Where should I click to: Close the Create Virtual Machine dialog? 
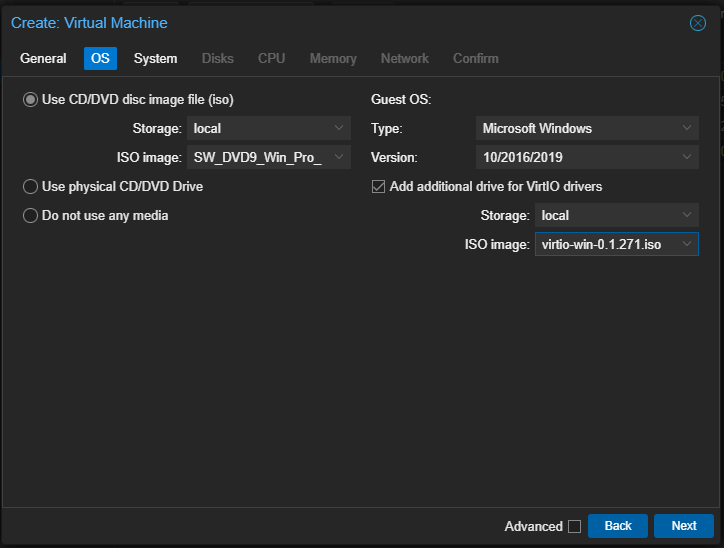click(698, 23)
